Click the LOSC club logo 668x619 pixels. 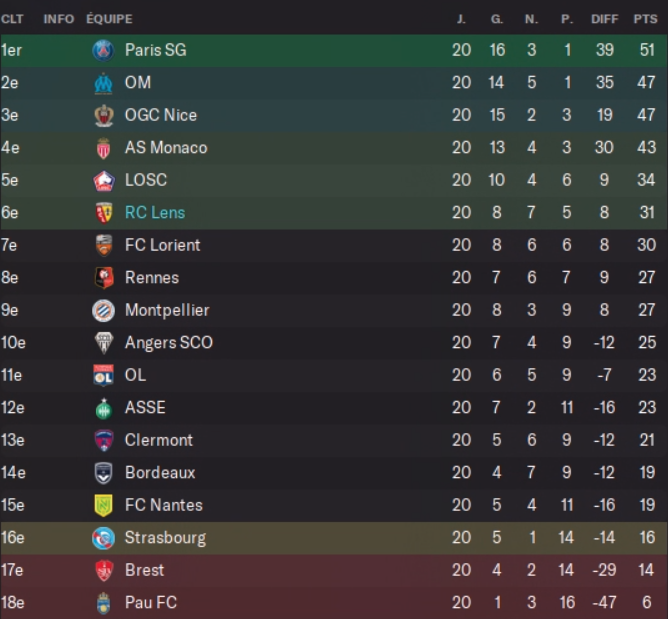103,180
